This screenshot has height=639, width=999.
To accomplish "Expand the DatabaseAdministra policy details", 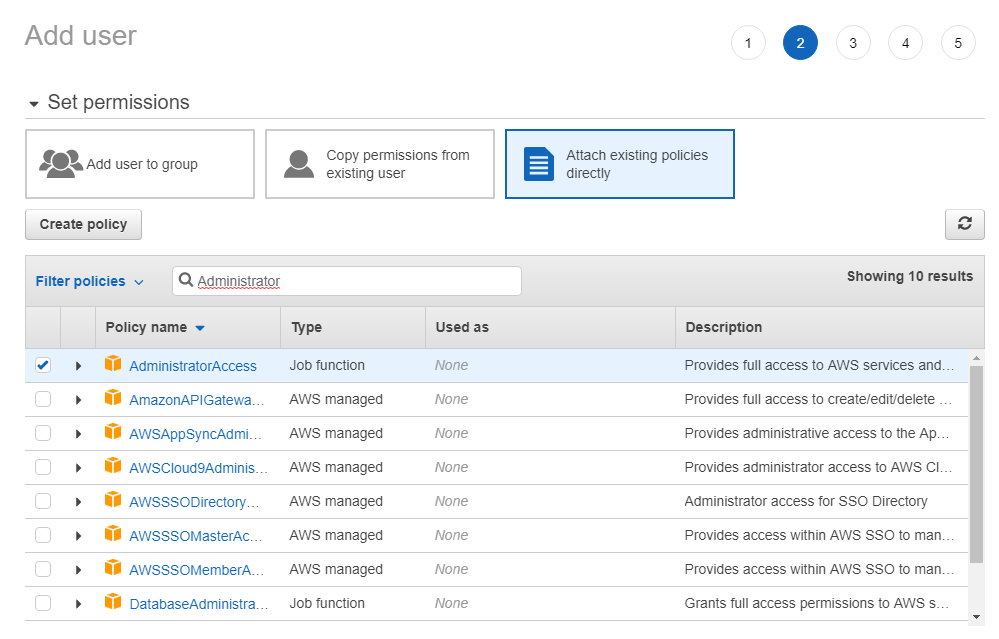I will pyautogui.click(x=78, y=604).
